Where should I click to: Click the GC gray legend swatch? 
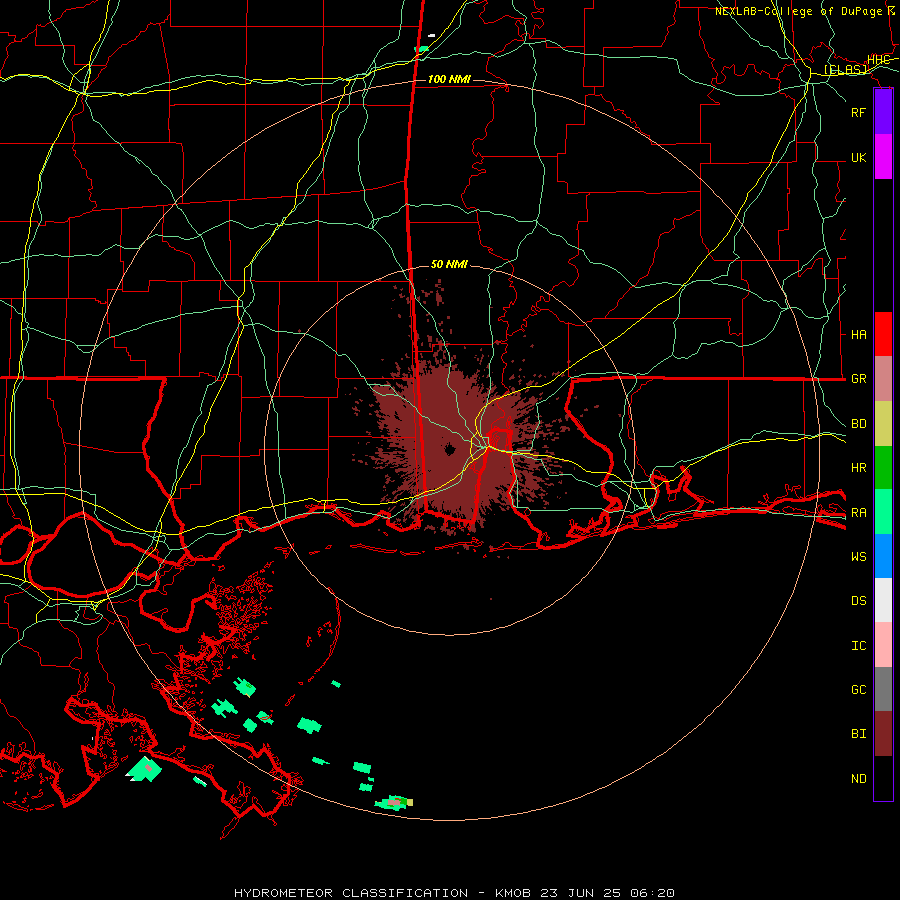883,689
